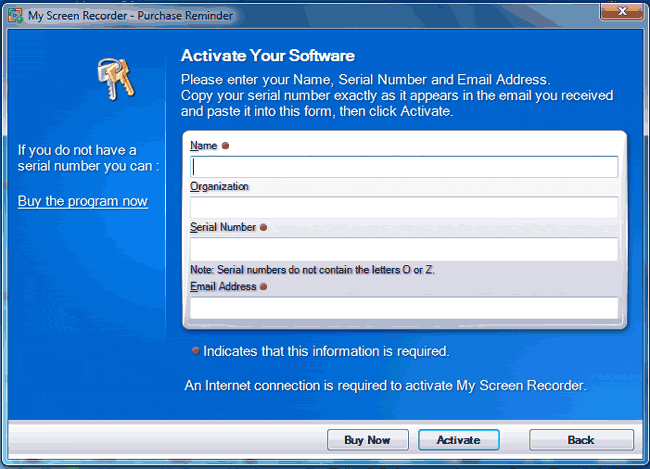Click the required dot beside the Email Address label

[x=263, y=287]
